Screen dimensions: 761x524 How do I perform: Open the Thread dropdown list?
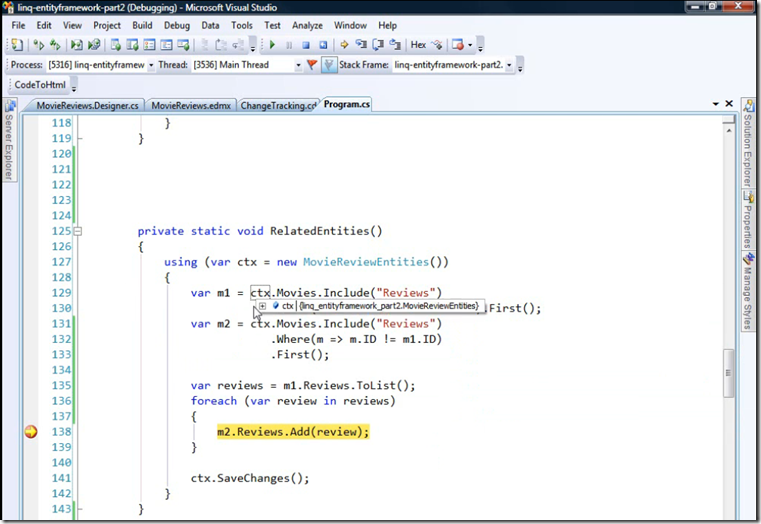coord(298,65)
